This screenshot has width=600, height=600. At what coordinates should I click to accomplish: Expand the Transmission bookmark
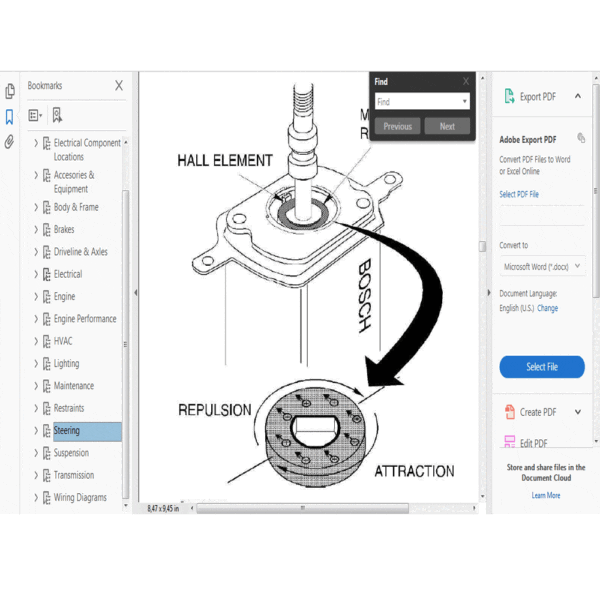[x=36, y=475]
